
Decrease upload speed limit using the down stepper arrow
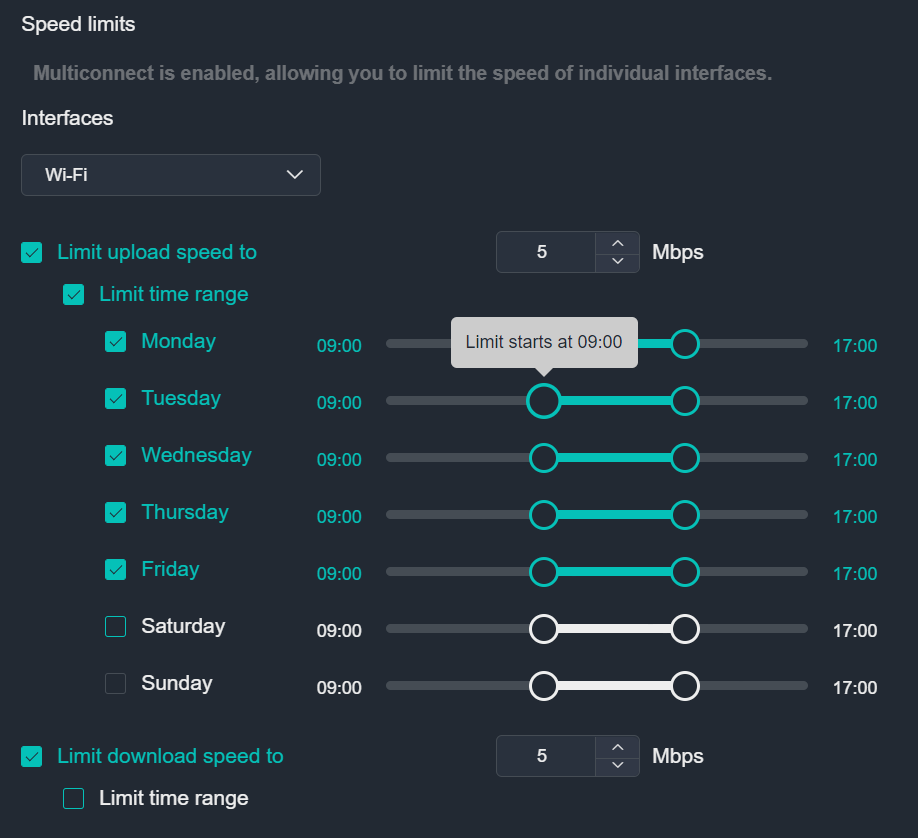click(618, 261)
